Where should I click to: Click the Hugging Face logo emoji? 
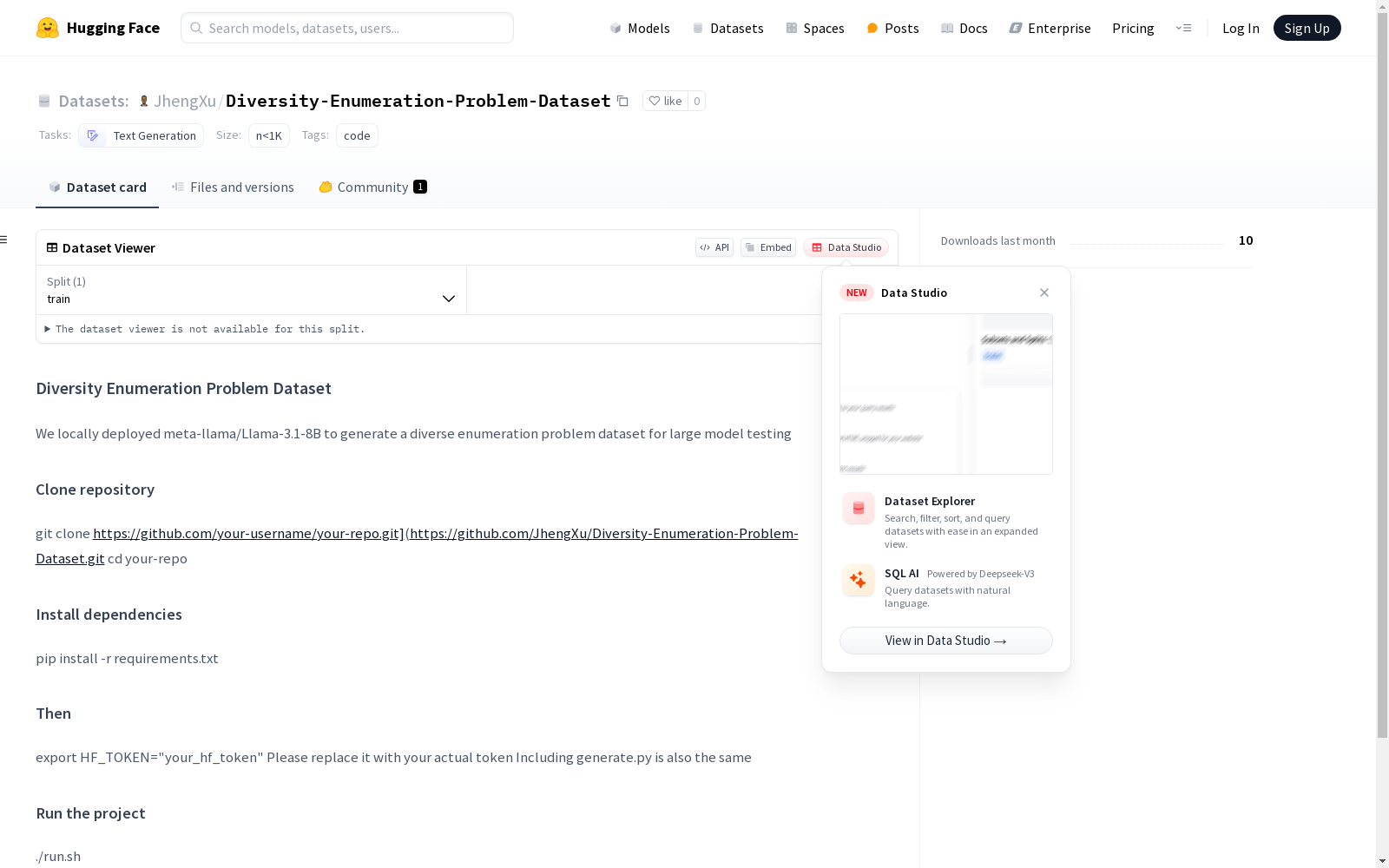pos(48,28)
